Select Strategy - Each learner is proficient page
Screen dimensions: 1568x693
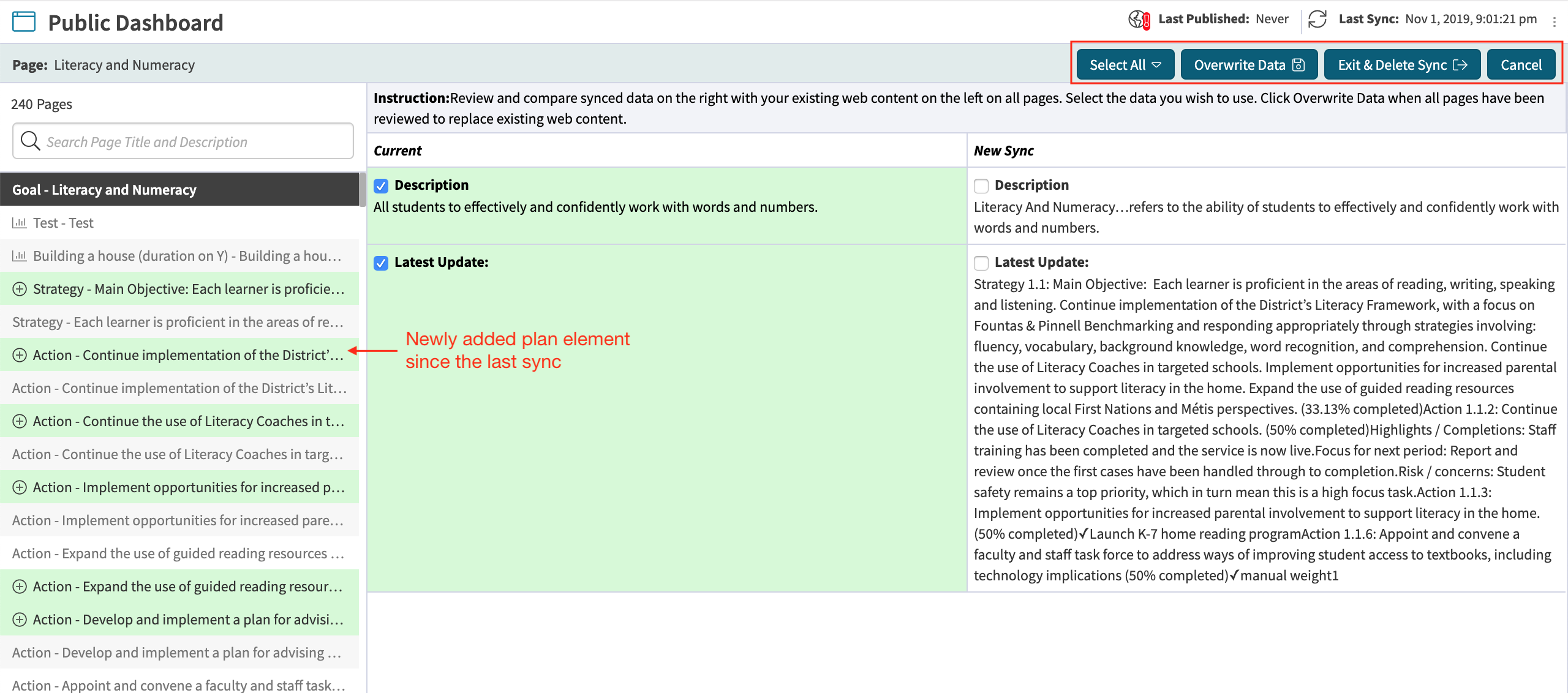pos(179,322)
